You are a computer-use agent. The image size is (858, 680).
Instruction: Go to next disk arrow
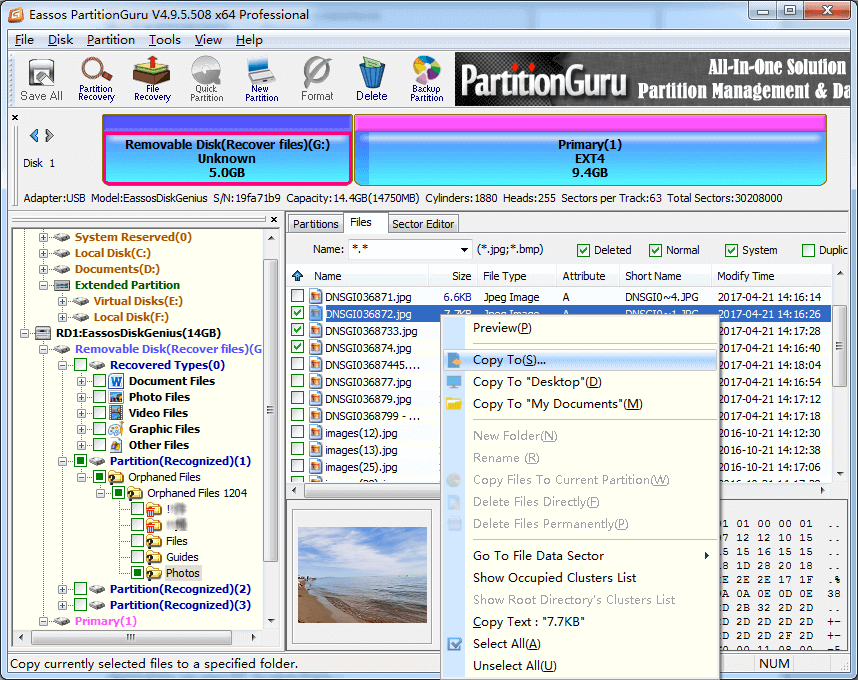point(49,135)
